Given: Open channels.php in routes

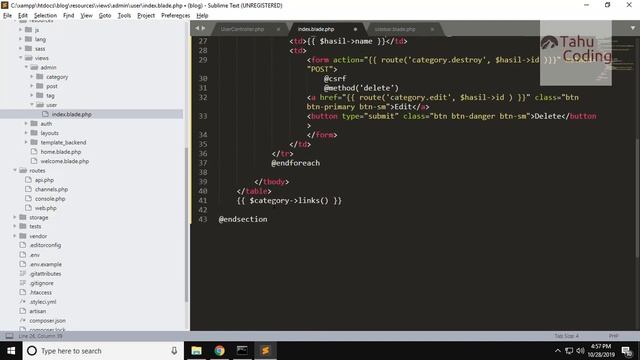Looking at the screenshot, I should pyautogui.click(x=51, y=189).
